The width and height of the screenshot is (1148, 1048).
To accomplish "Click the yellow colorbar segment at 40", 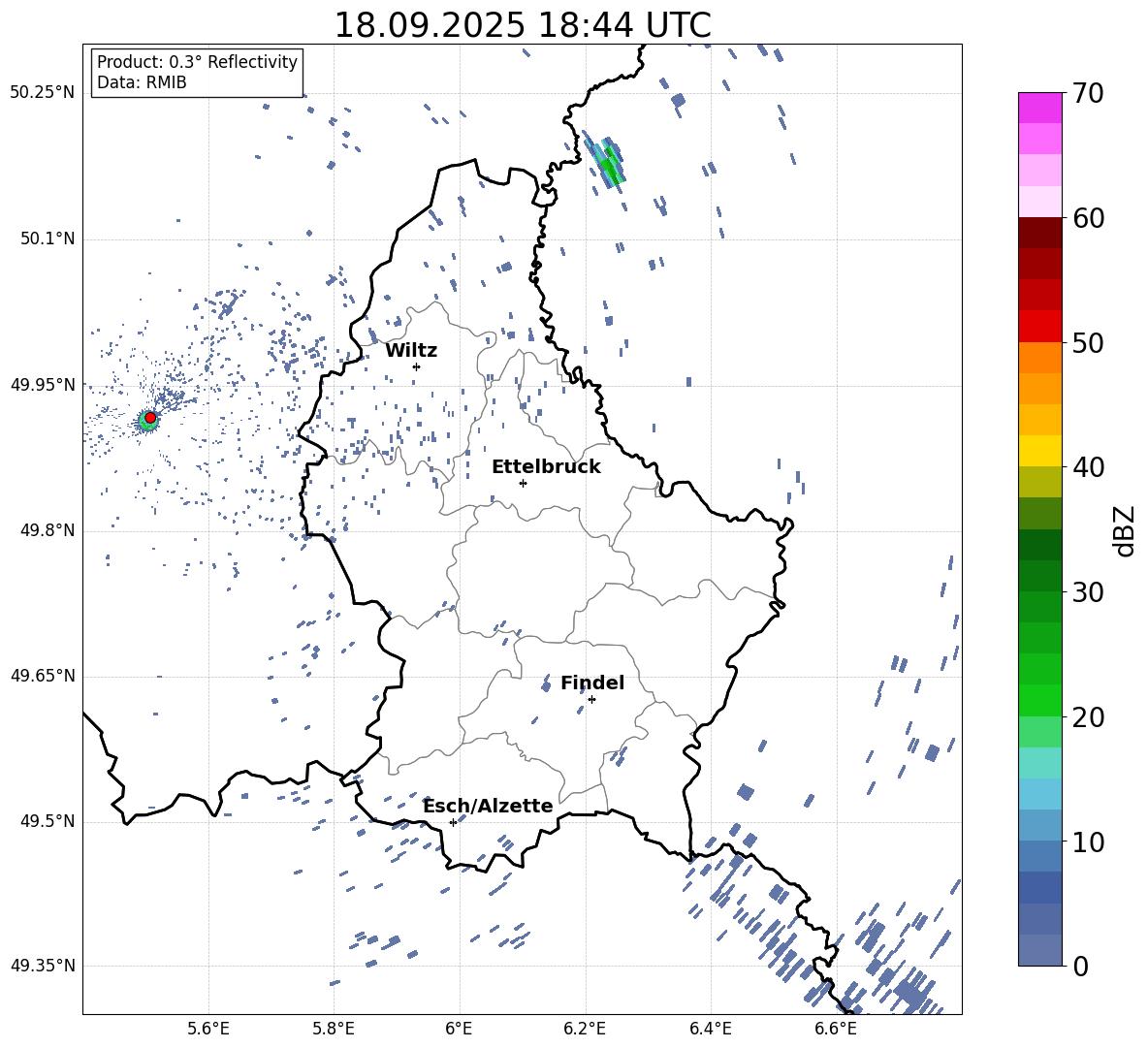I will 1039,452.
